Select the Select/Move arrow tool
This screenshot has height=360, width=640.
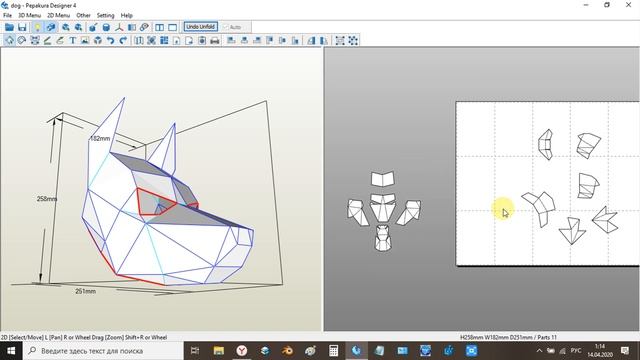click(x=9, y=40)
